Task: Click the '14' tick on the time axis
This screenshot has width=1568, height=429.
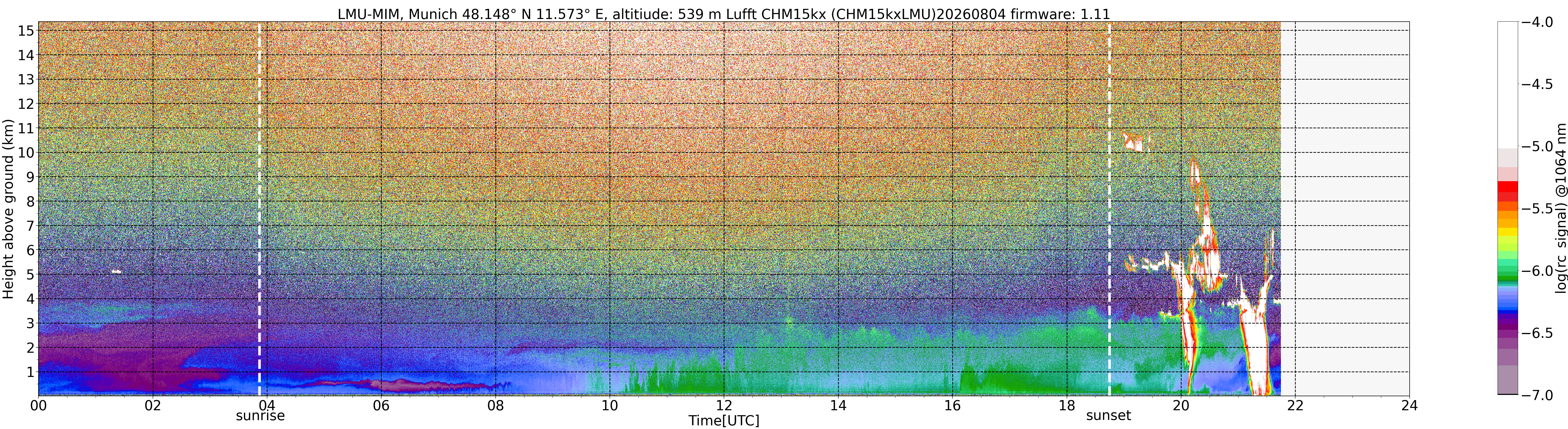Action: tap(838, 406)
